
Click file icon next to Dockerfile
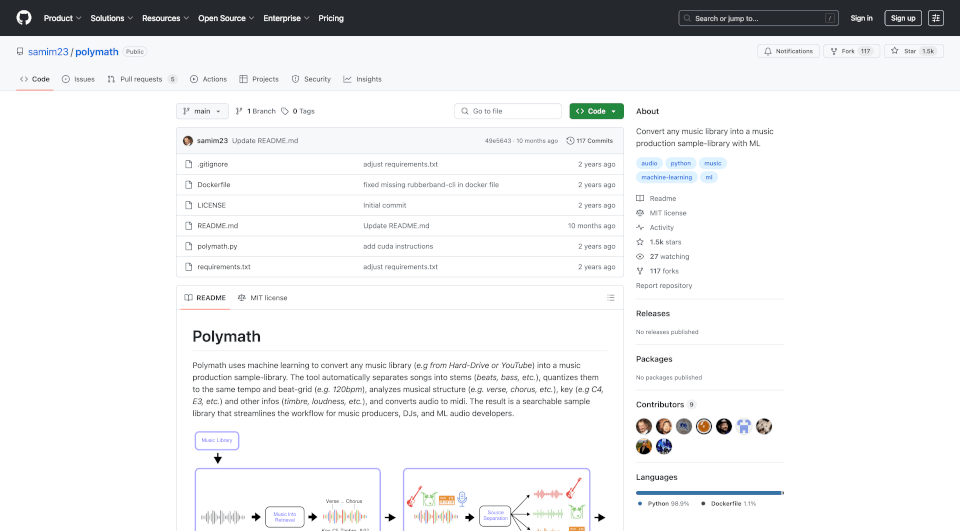pyautogui.click(x=189, y=184)
